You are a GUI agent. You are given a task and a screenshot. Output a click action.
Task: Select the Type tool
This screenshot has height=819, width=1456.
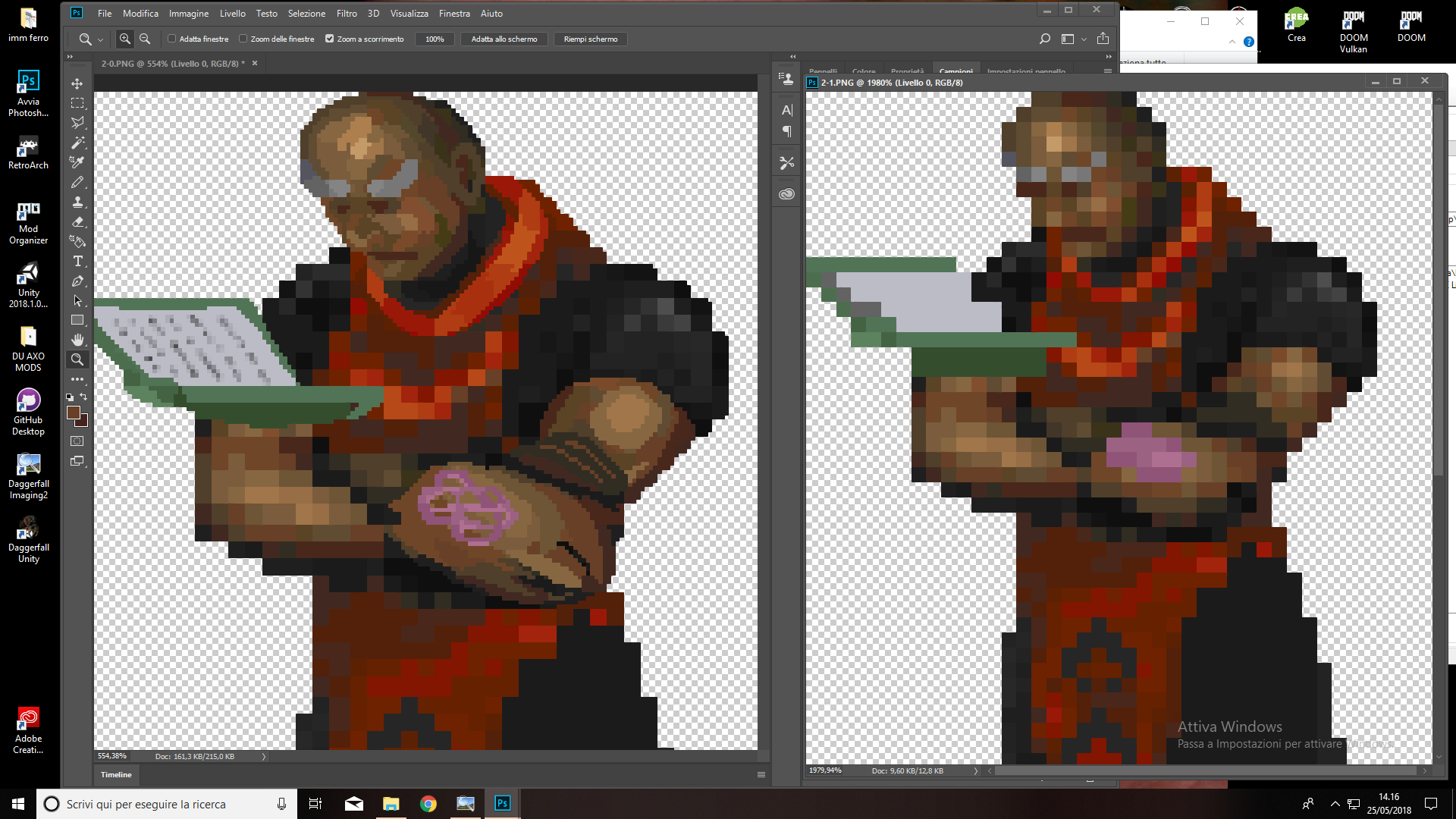point(77,261)
